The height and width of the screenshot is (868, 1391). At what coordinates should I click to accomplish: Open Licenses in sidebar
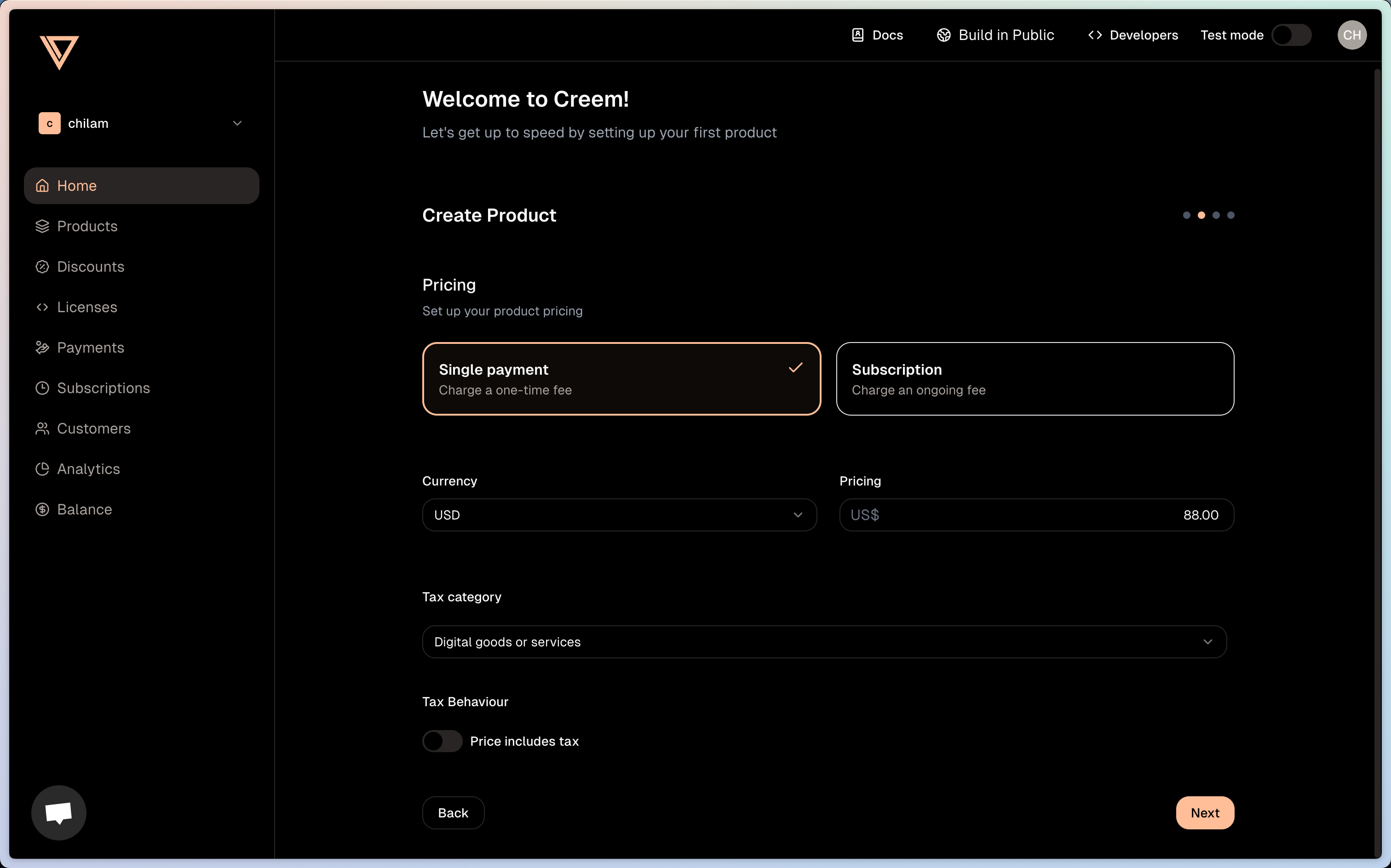(141, 307)
